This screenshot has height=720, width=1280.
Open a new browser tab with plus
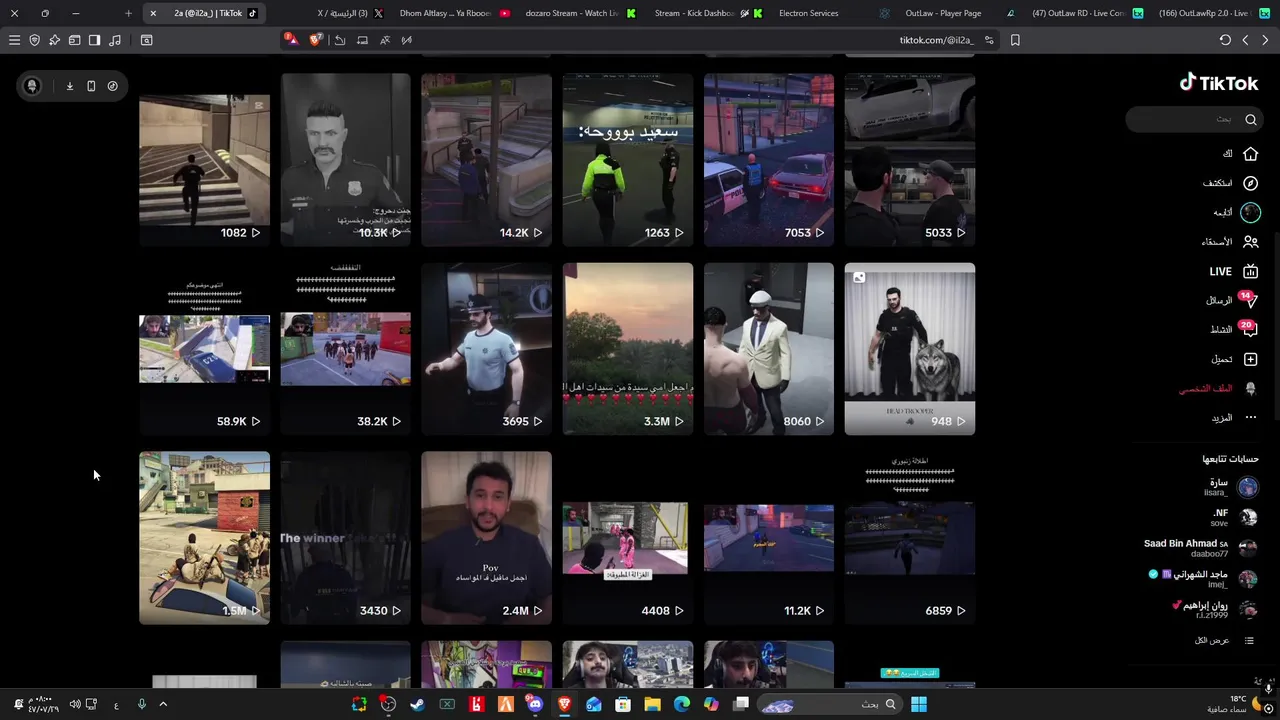[128, 13]
